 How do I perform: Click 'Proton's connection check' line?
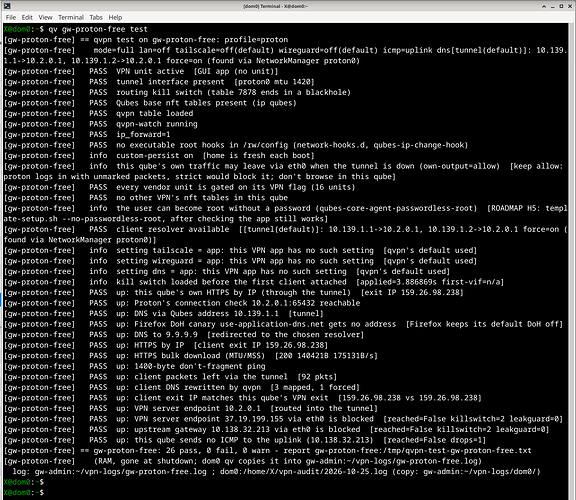182,303
